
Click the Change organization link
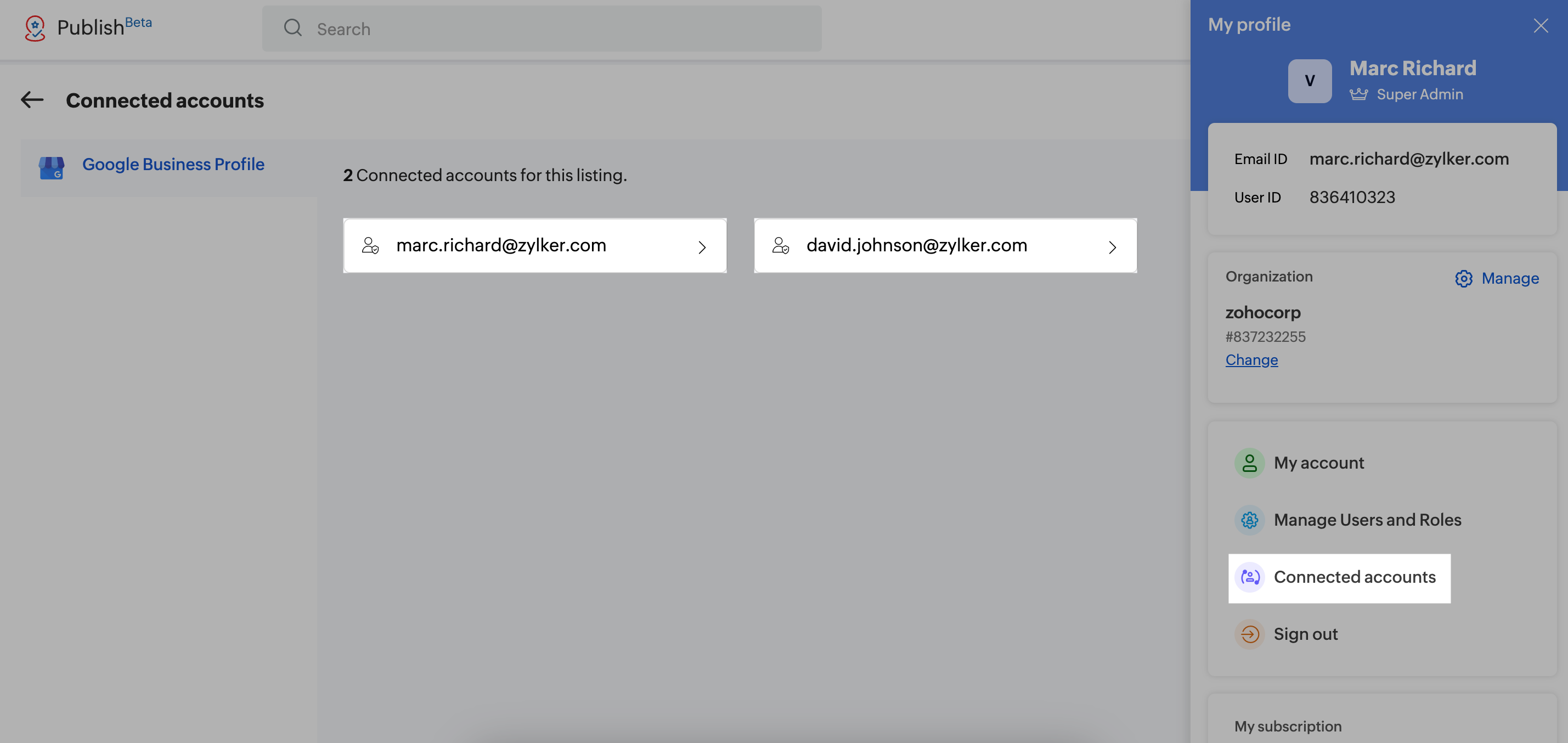click(x=1251, y=360)
